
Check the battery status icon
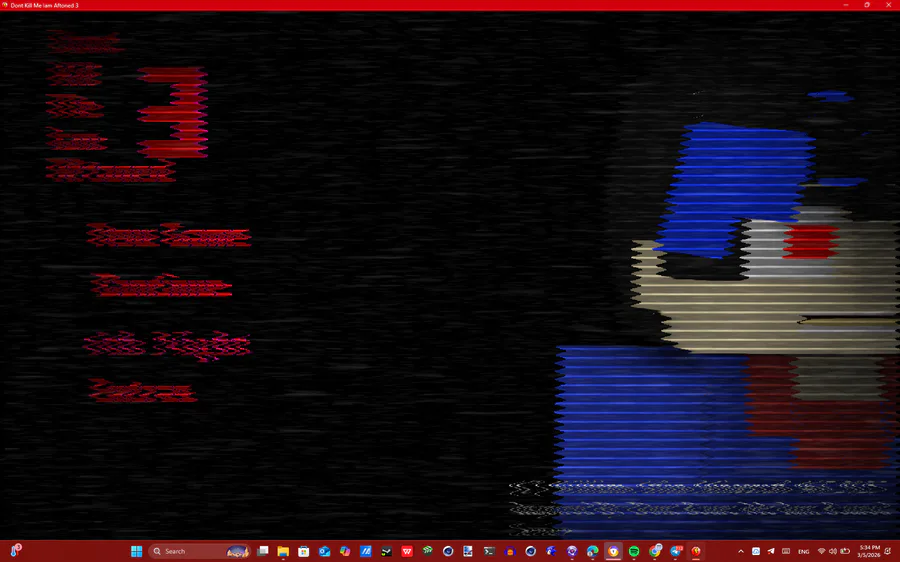point(845,552)
